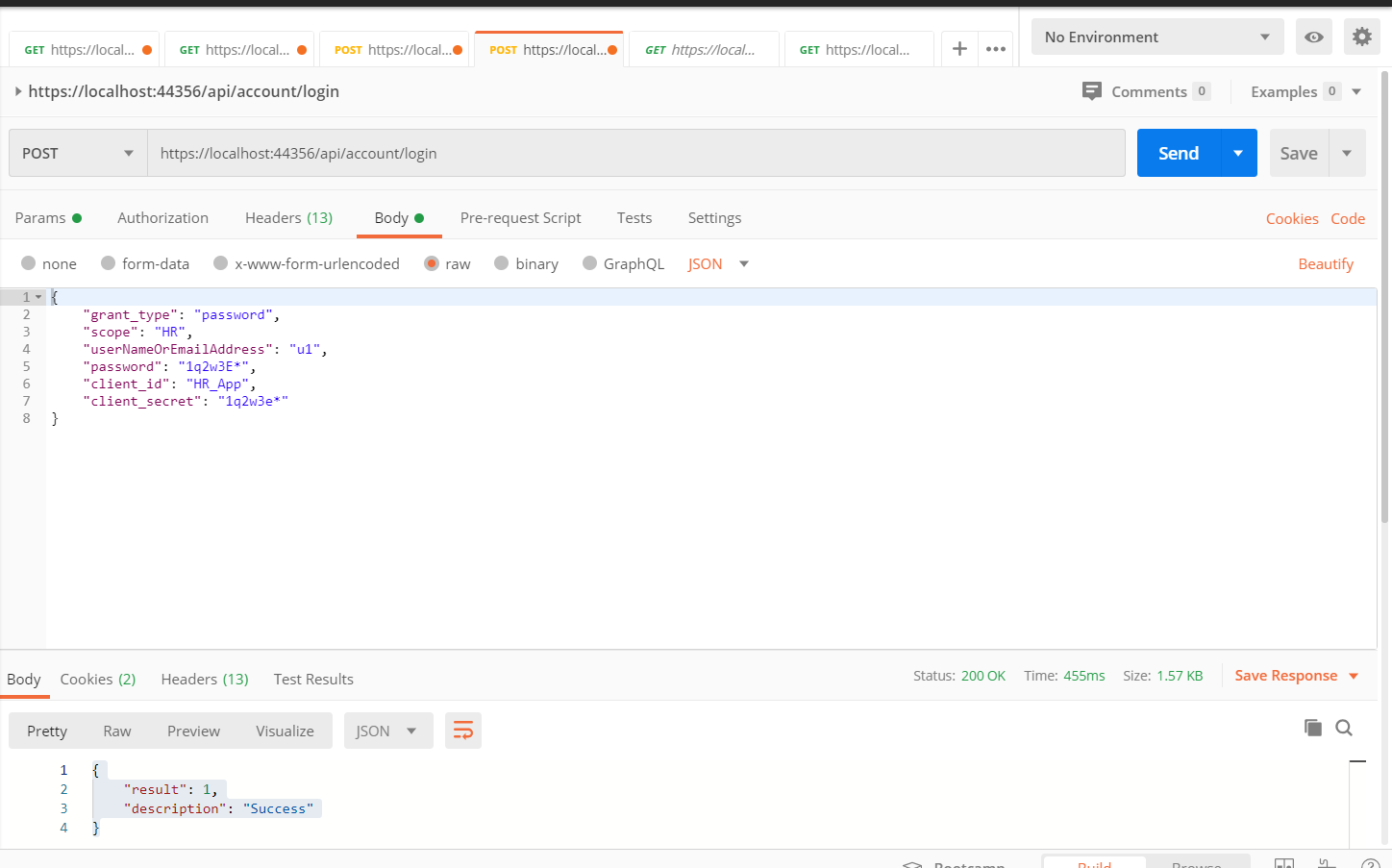
Task: Click the vertical scrollbar on the right
Action: pyautogui.click(x=1384, y=288)
